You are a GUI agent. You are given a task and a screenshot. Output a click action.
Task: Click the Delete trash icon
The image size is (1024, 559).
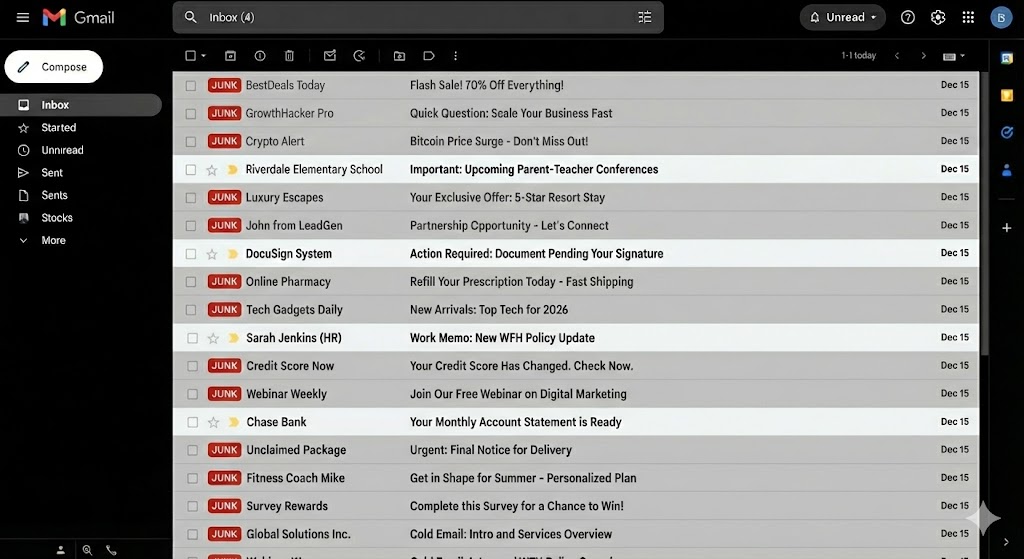(x=289, y=56)
